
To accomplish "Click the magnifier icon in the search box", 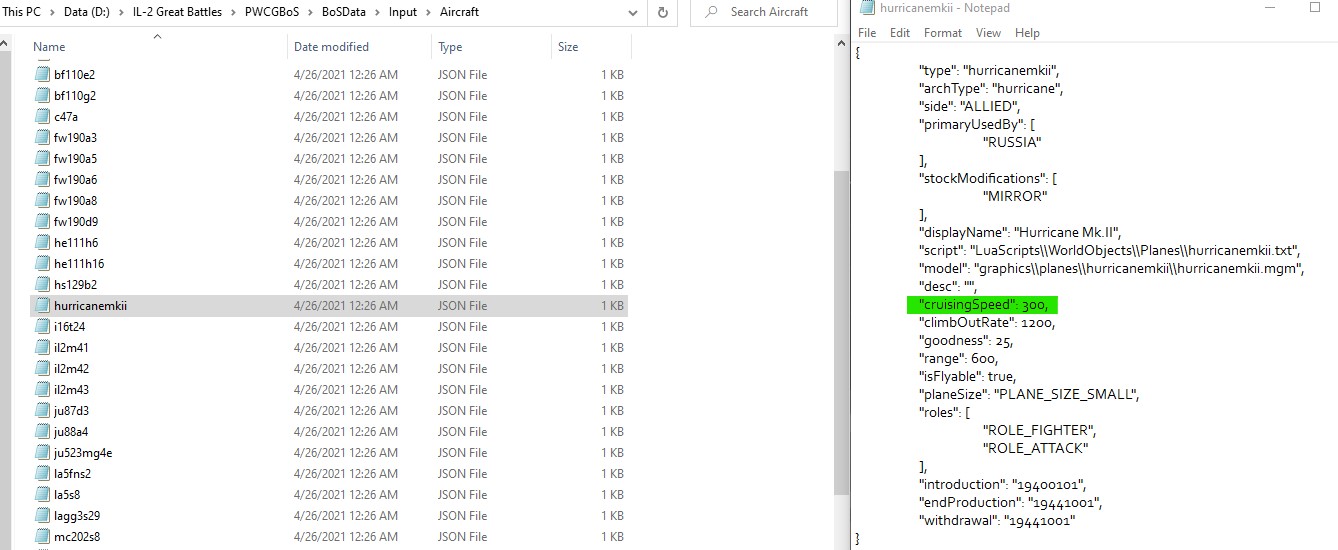I will click(x=711, y=12).
